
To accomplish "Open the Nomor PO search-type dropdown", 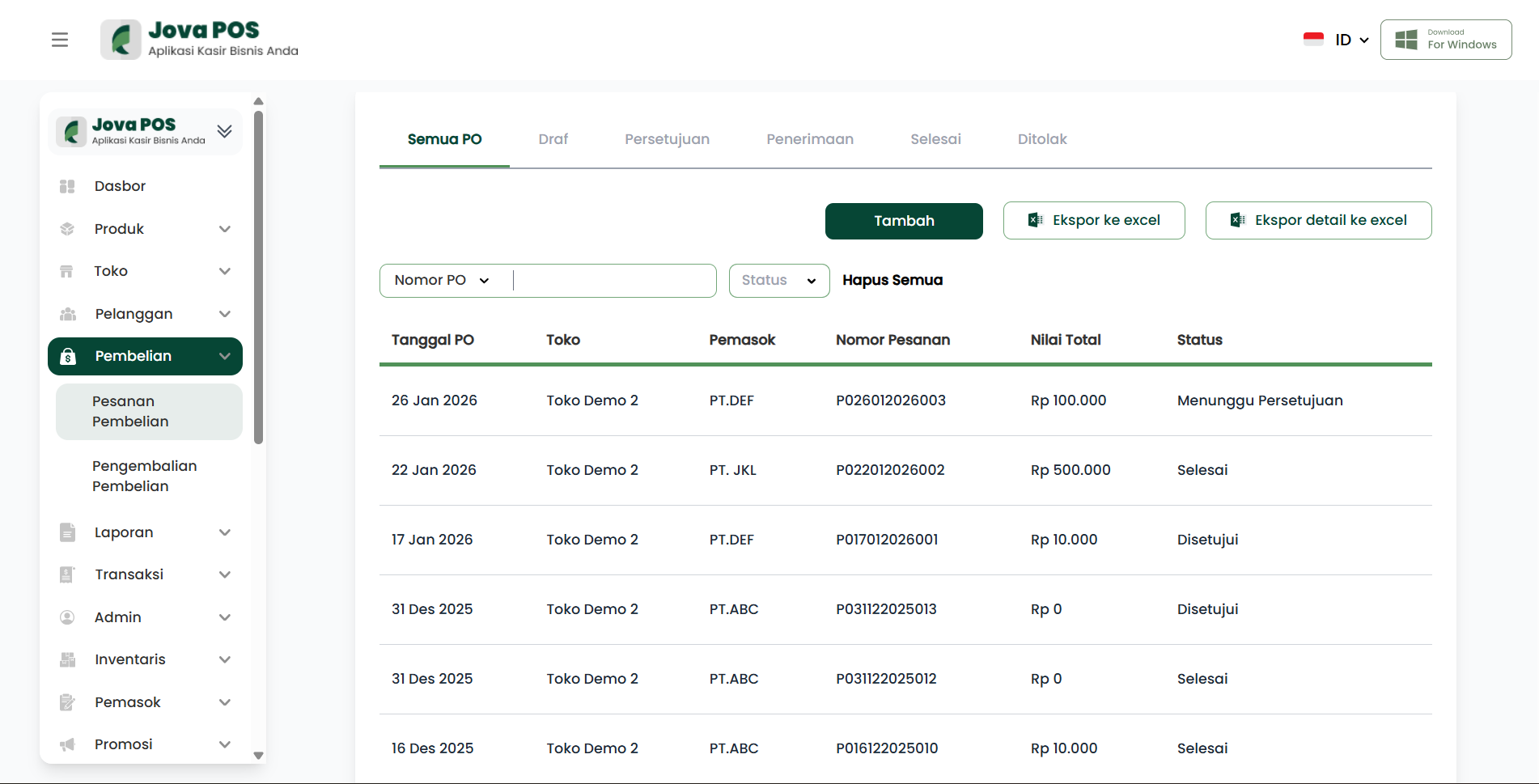I will [442, 281].
